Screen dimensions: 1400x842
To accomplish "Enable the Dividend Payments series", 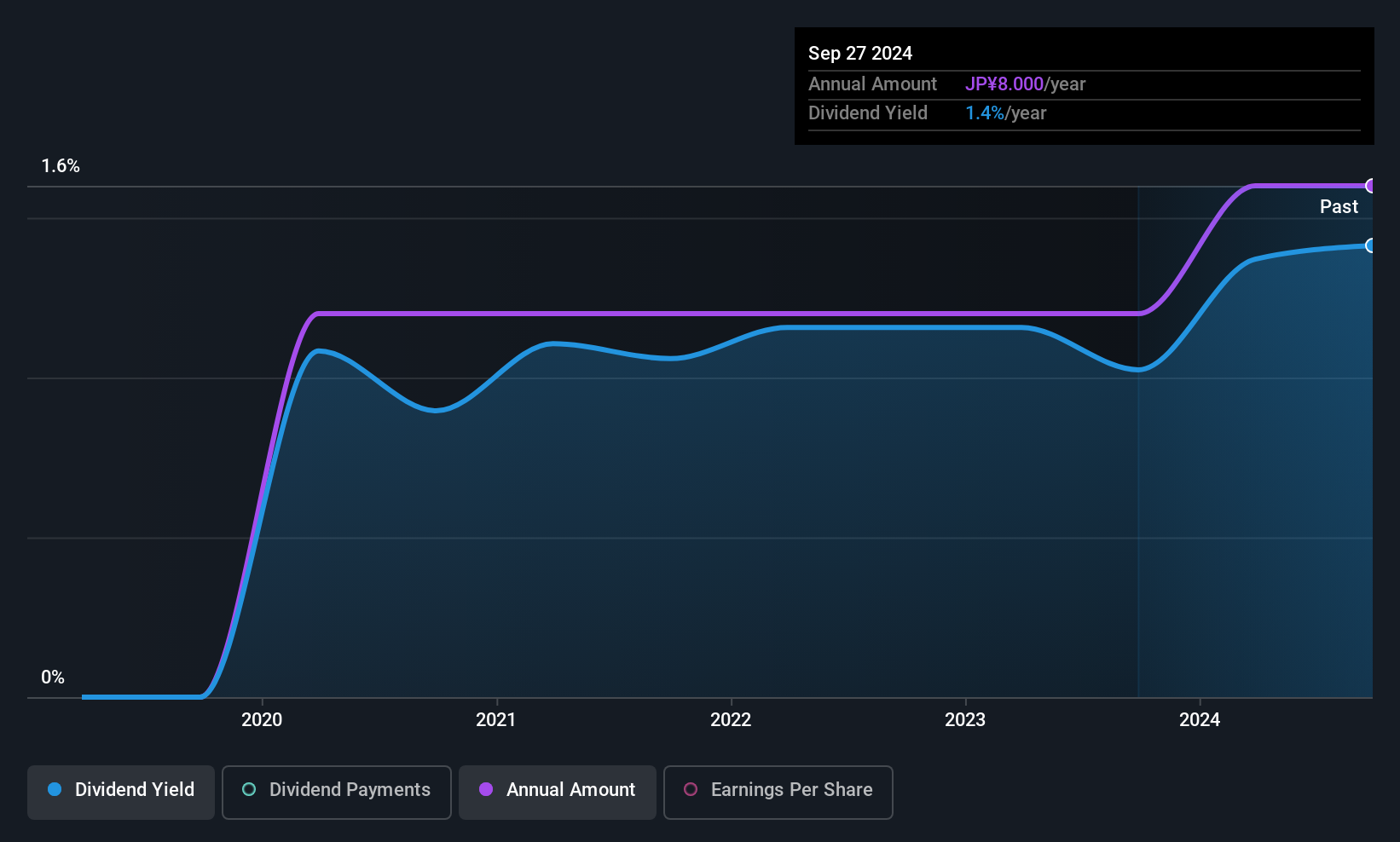I will tap(337, 793).
